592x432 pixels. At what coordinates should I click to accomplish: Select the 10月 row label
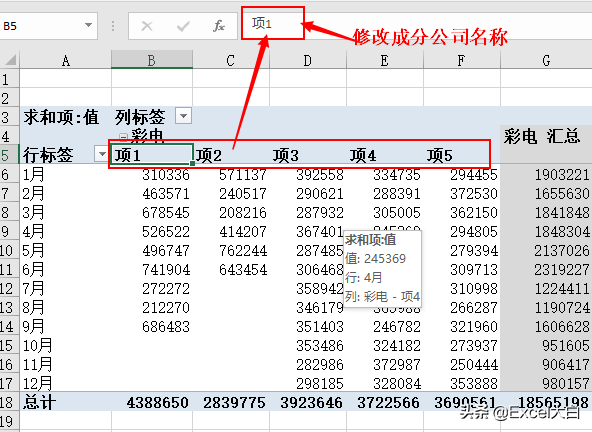pos(65,345)
